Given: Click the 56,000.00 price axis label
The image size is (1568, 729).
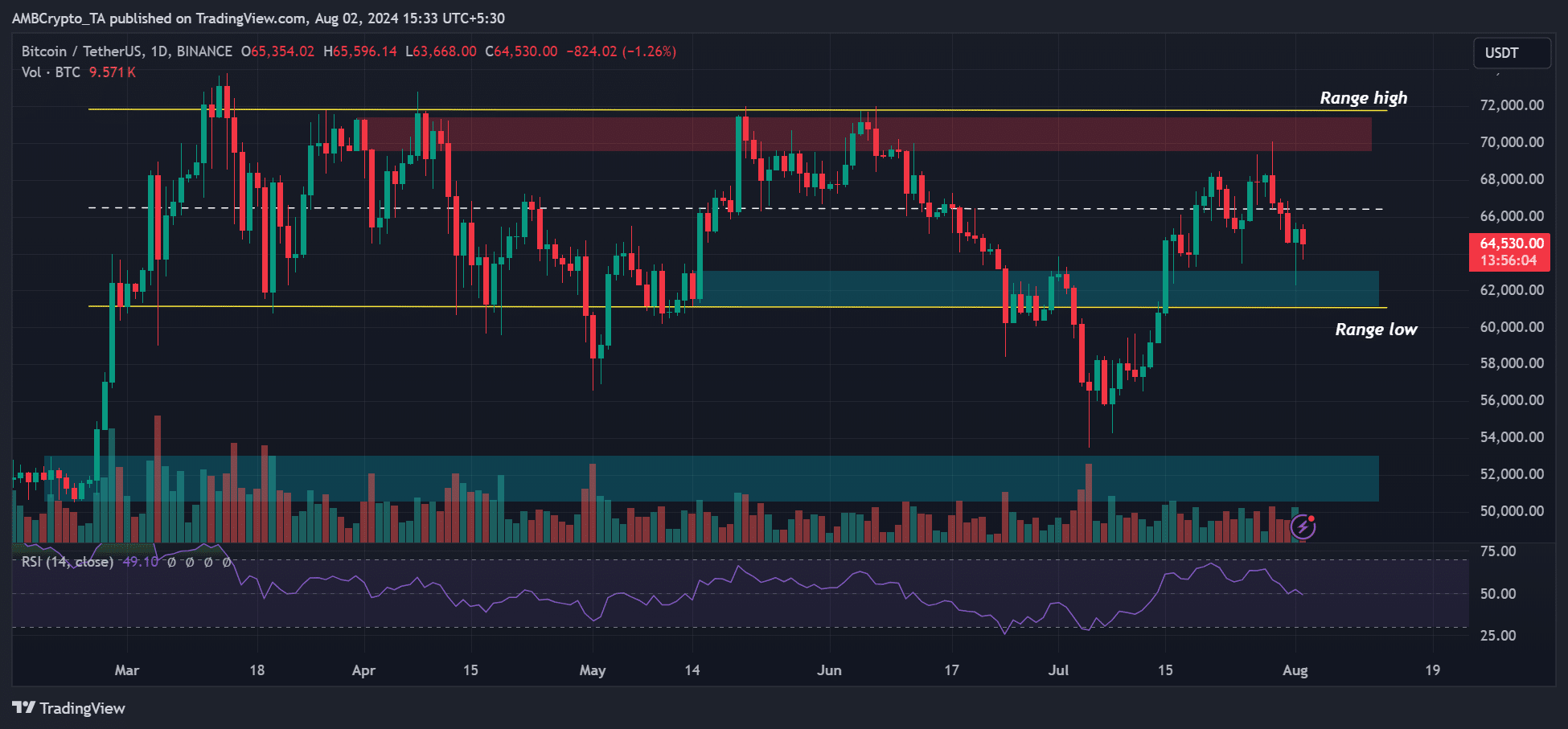Looking at the screenshot, I should (1512, 400).
